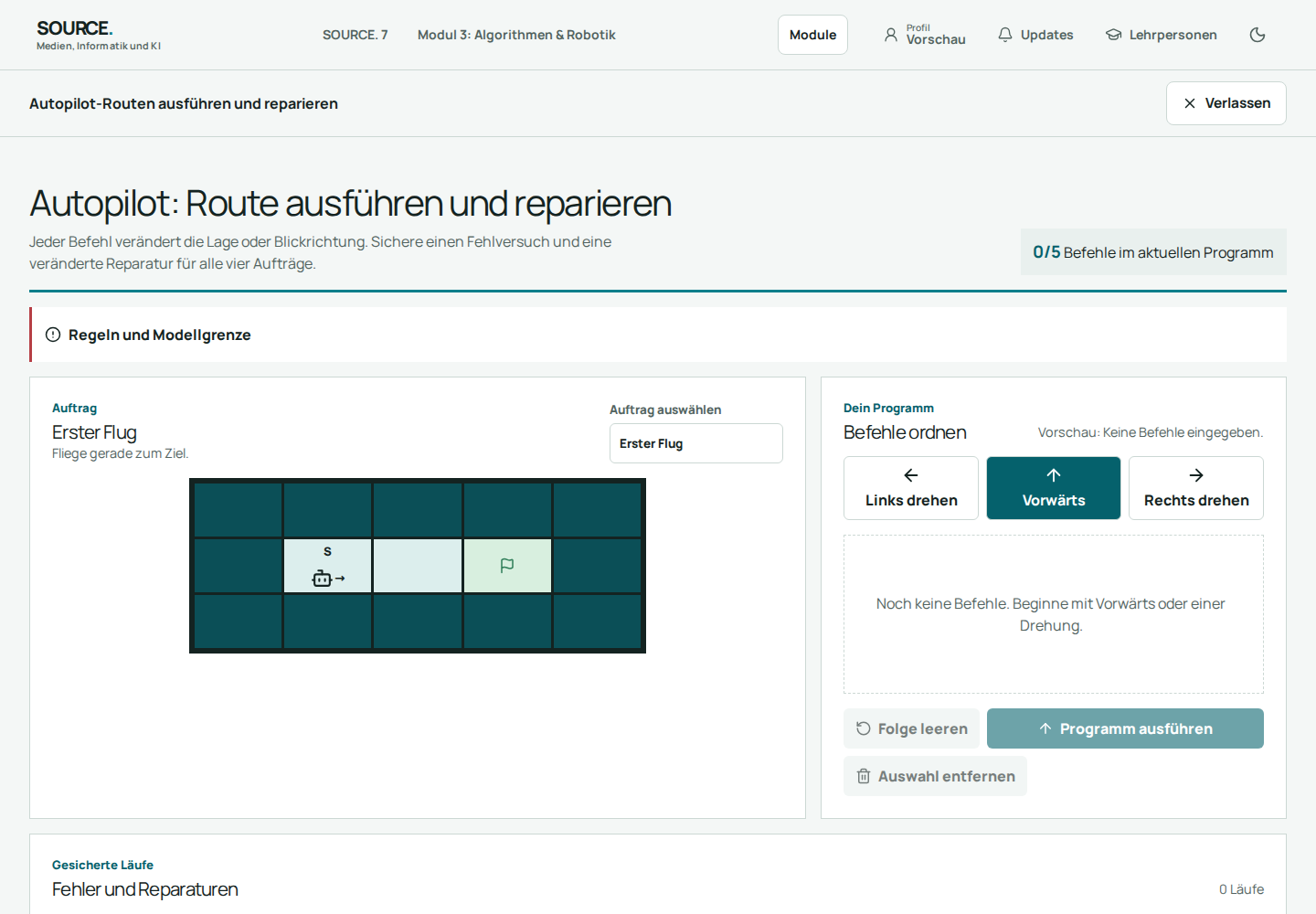Click the Vorschau: Keine Befehle eingegeben text
This screenshot has height=914, width=1316.
[1151, 432]
